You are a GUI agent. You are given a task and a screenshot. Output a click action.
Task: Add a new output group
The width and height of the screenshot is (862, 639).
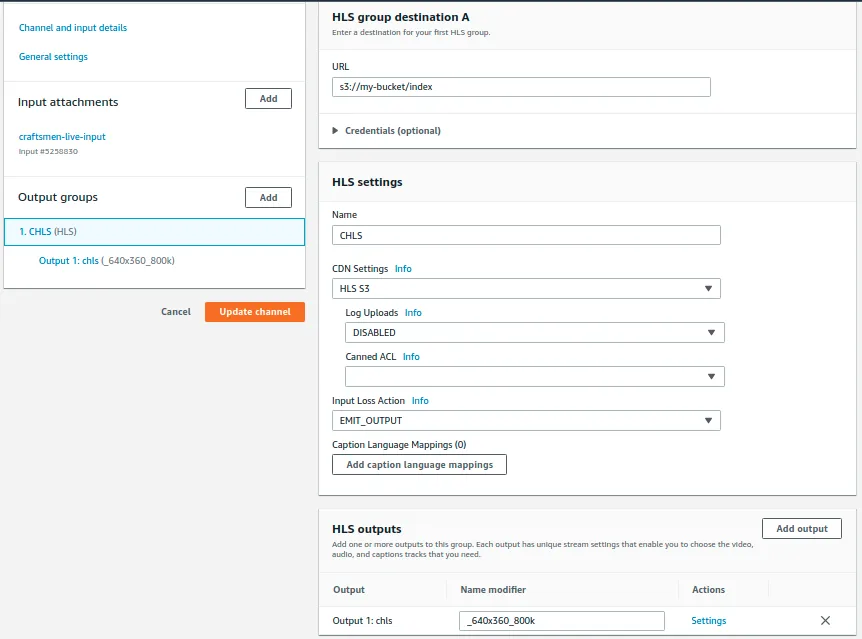tap(268, 197)
